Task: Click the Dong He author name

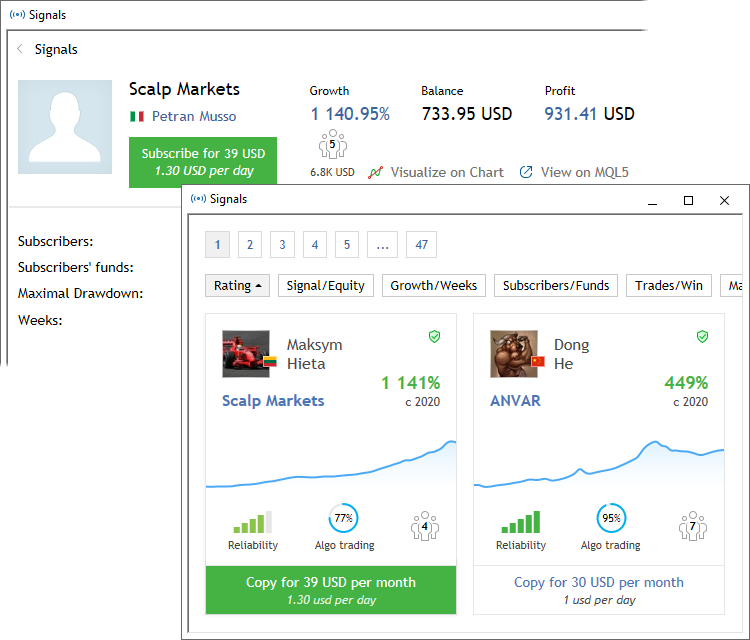Action: 572,354
